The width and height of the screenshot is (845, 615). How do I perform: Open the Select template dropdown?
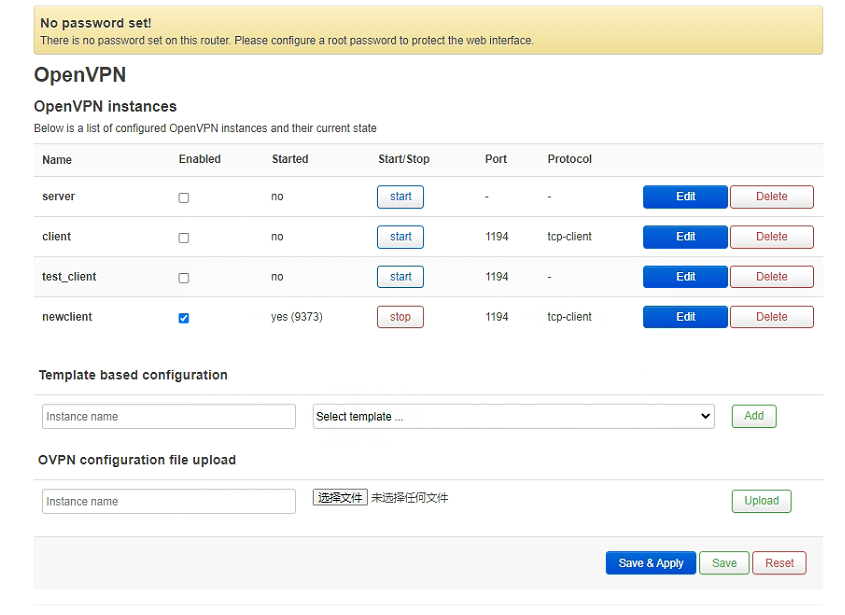tap(513, 417)
